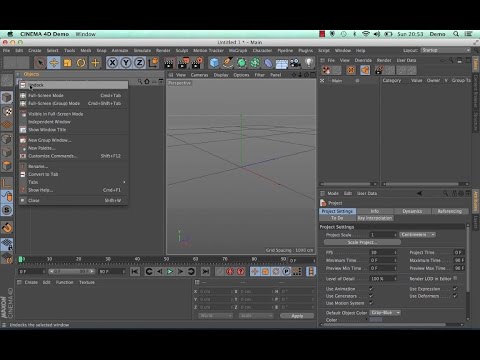This screenshot has height=360, width=480.
Task: Open the viewport Cameras menu
Action: click(x=199, y=75)
